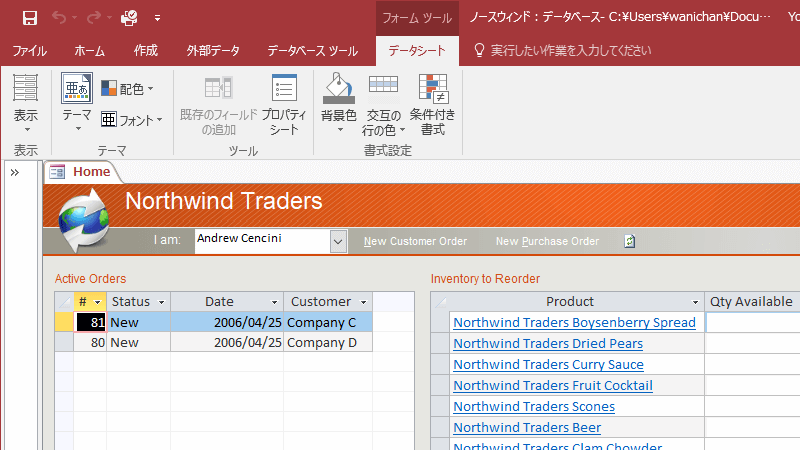
Task: Click the 表示 view button icon
Action: [26, 87]
